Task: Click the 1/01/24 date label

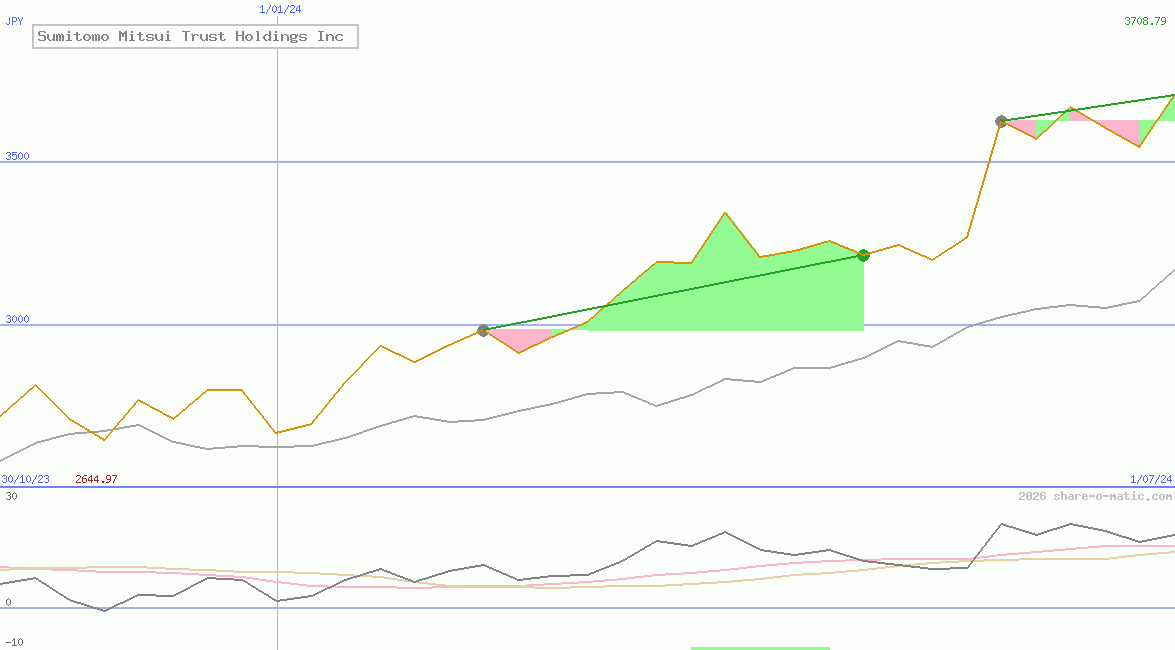Action: point(280,9)
